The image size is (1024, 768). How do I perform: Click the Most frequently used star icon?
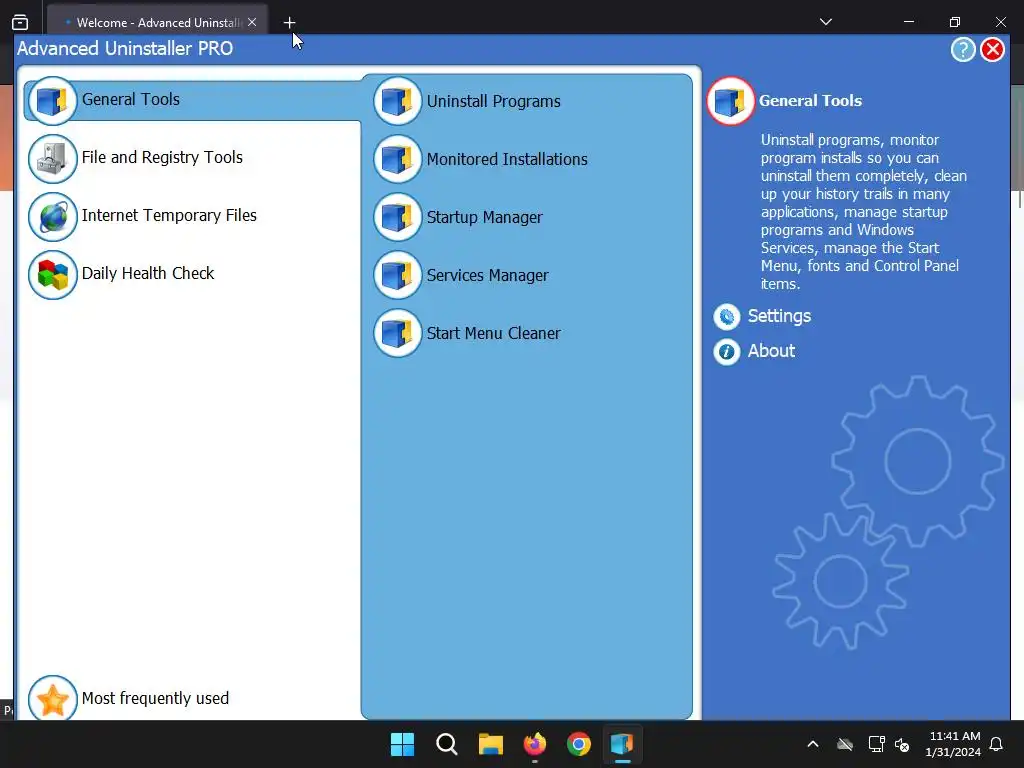click(53, 698)
